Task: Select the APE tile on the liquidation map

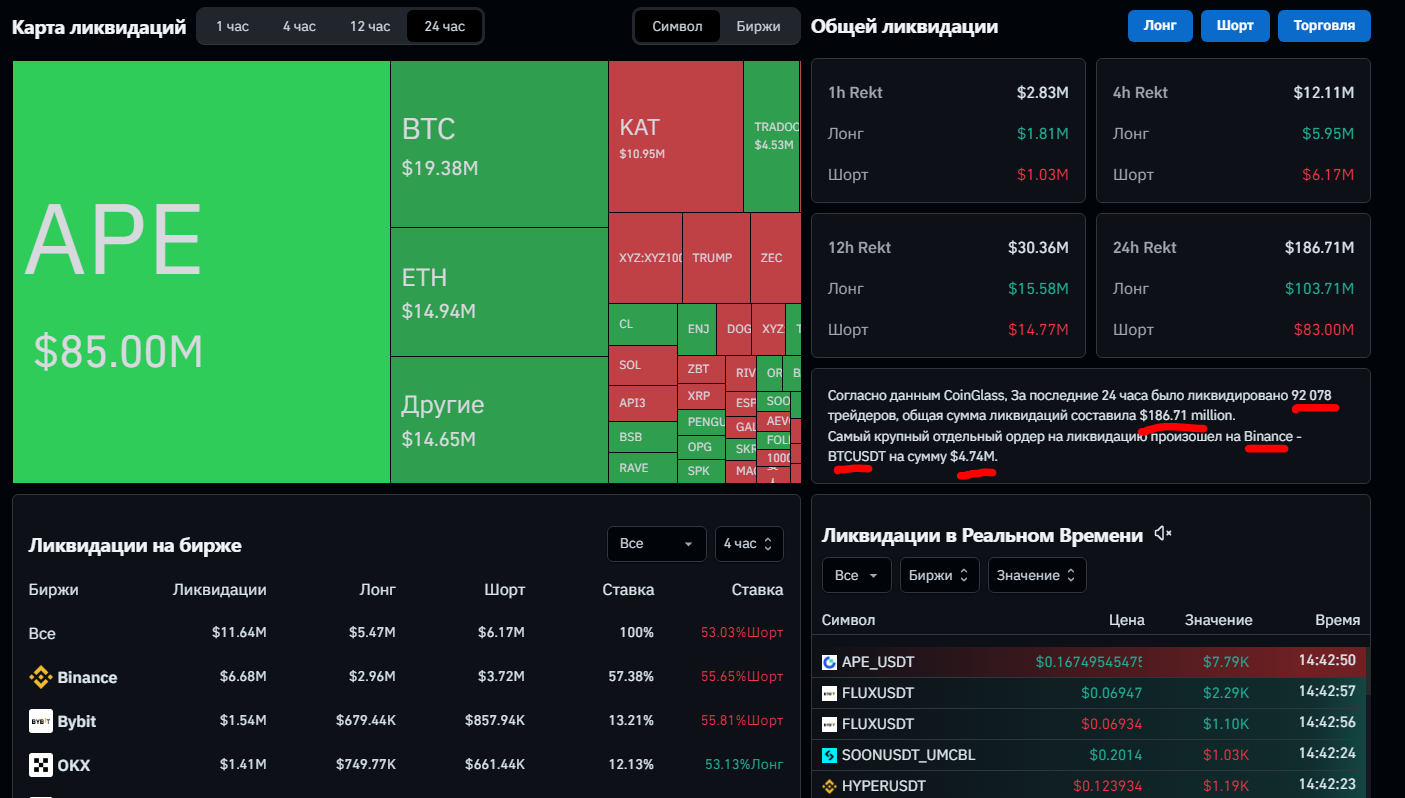Action: click(201, 272)
